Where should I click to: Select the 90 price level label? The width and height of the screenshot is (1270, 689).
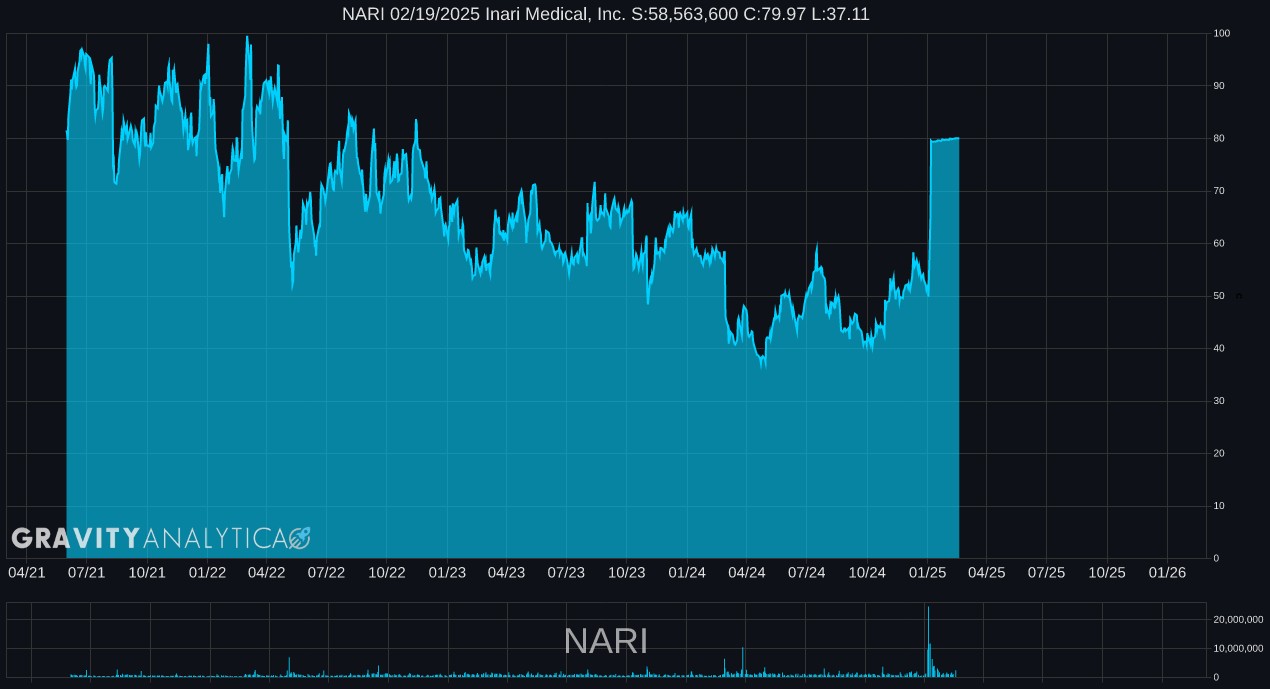[1219, 86]
